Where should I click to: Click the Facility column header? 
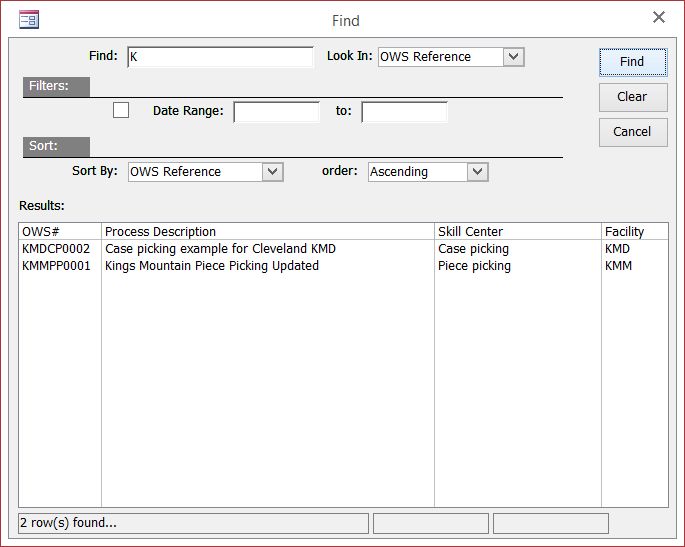tap(635, 231)
